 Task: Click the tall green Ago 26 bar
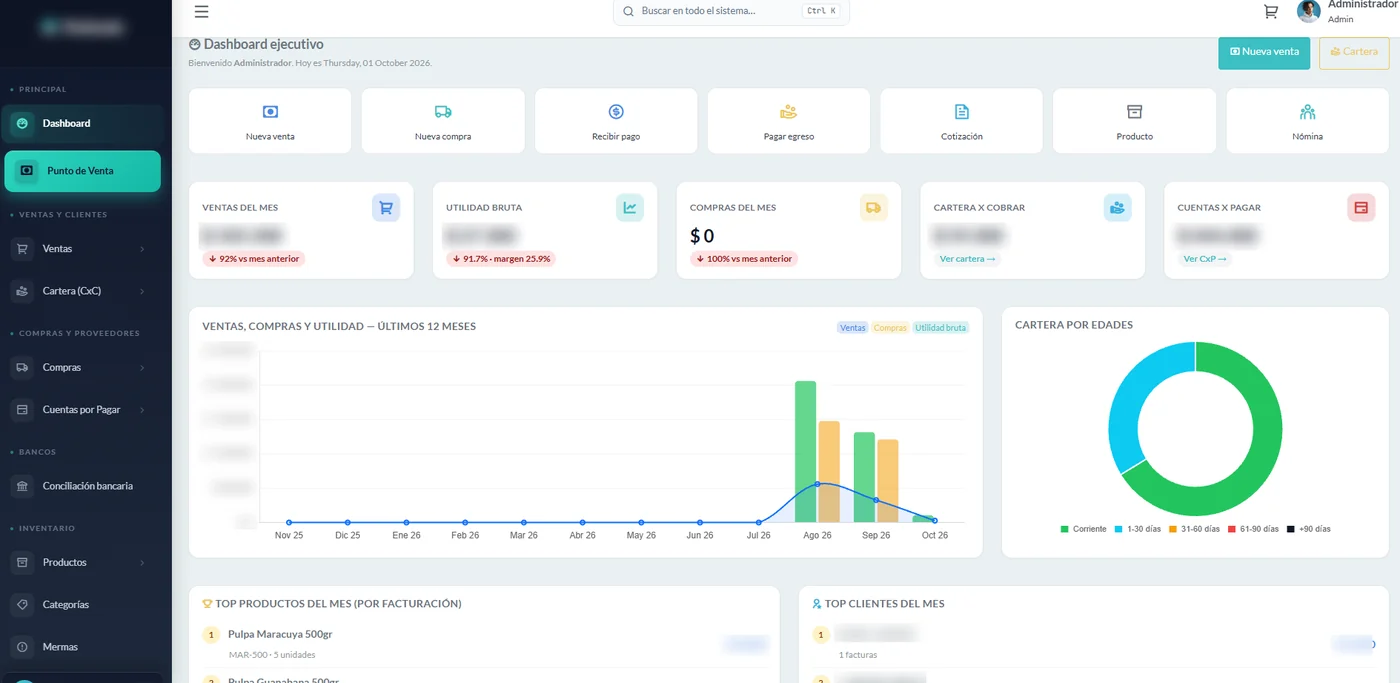tap(805, 451)
